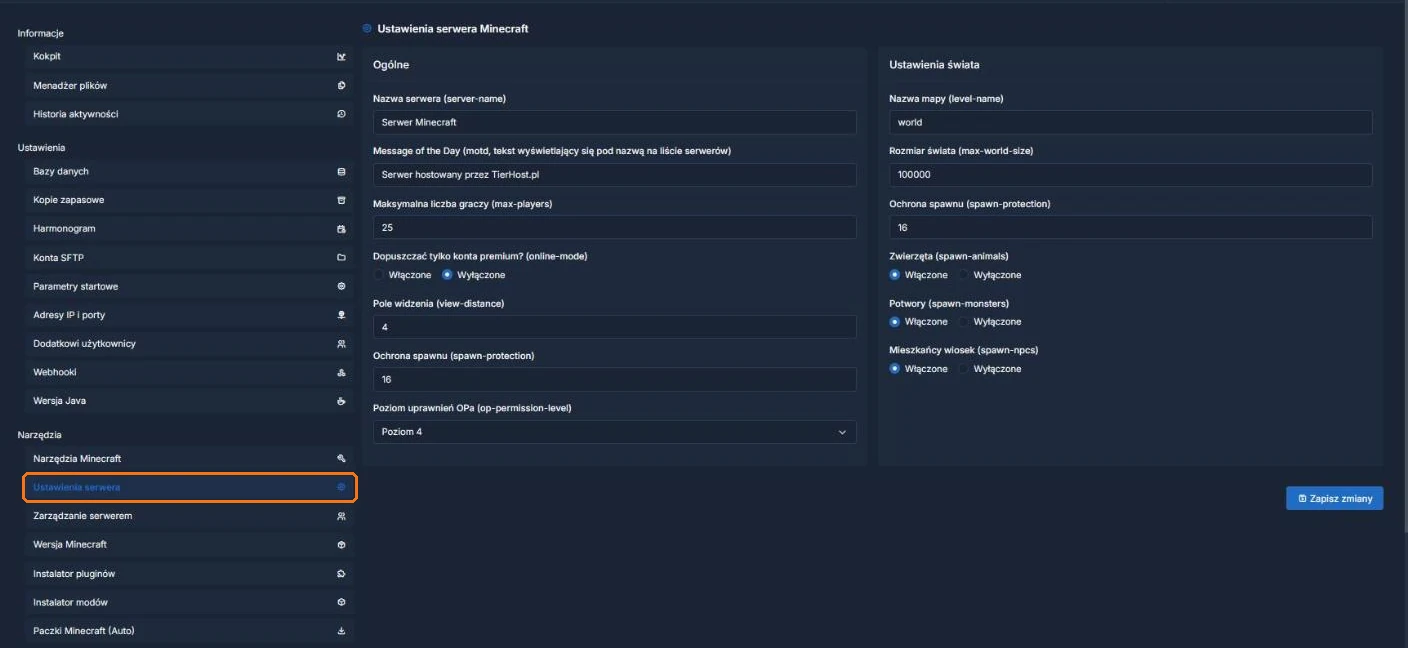
Task: Go to Menadżer plików
Action: tap(190, 86)
